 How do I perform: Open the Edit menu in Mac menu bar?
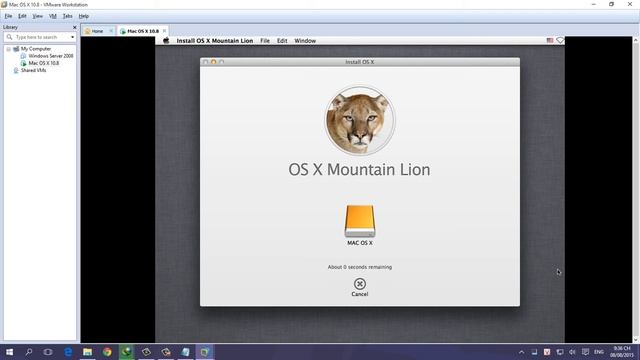tap(282, 41)
